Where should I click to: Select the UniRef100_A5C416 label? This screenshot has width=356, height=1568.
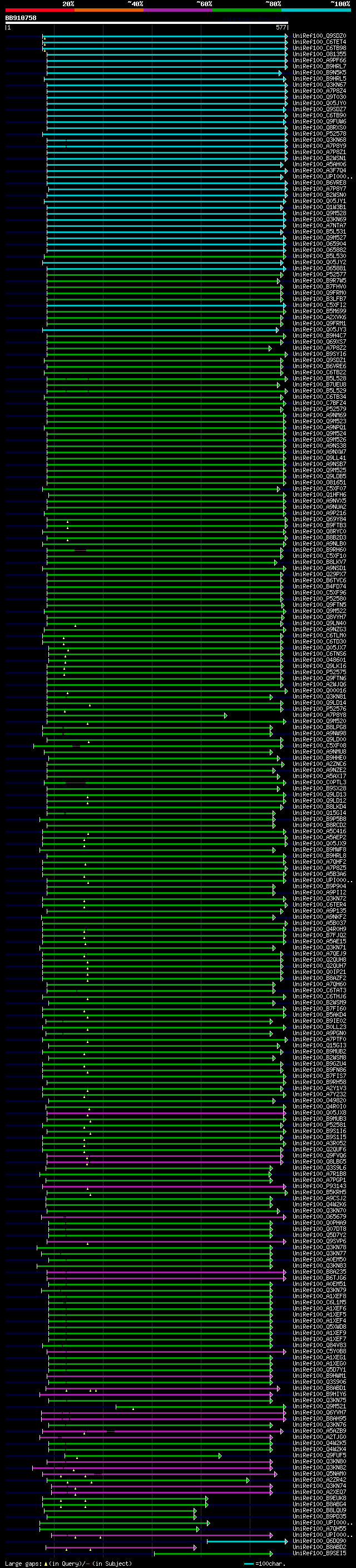coord(319,832)
